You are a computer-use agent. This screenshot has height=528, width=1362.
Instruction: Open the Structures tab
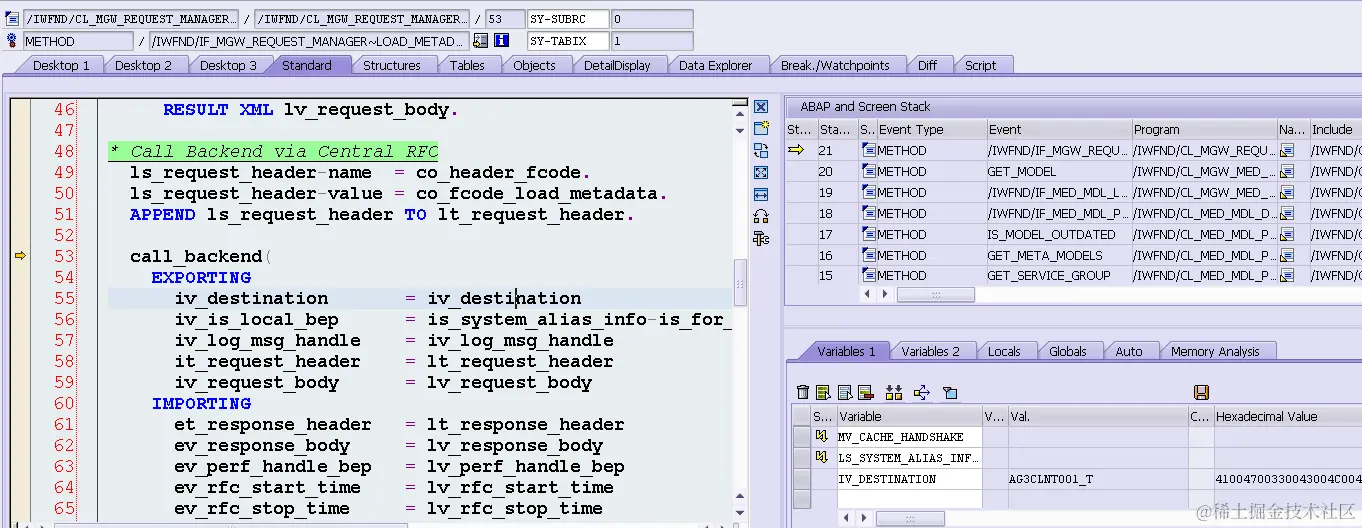click(x=391, y=65)
